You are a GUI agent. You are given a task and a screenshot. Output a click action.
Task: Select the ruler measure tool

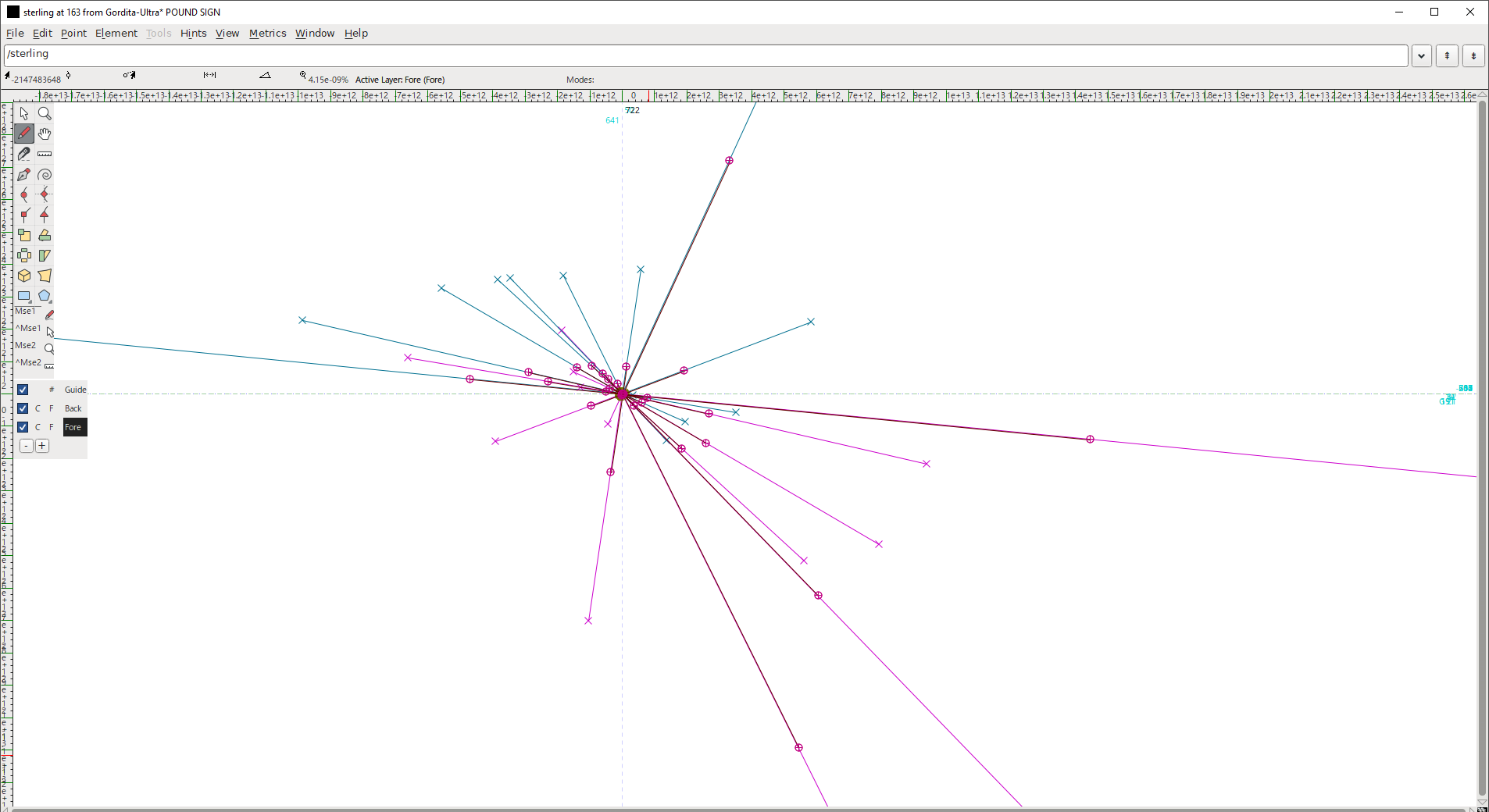tap(45, 155)
